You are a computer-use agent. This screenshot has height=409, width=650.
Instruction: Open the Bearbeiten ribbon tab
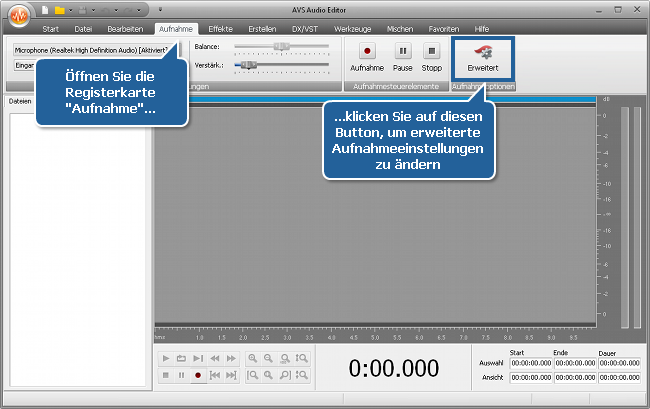pyautogui.click(x=125, y=29)
